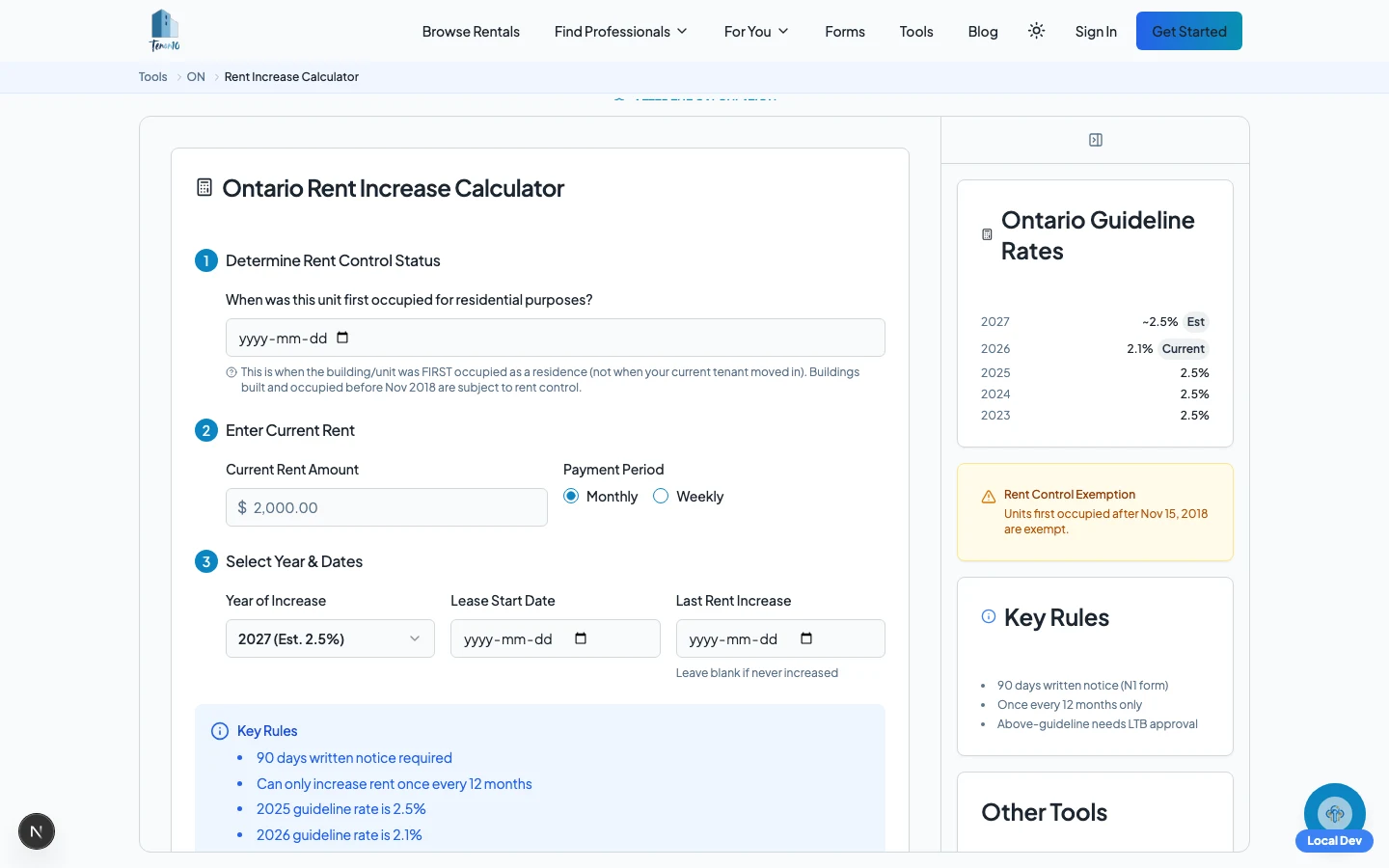Open the Year of Increase dropdown
Screen dimensions: 1389x868
[x=330, y=638]
